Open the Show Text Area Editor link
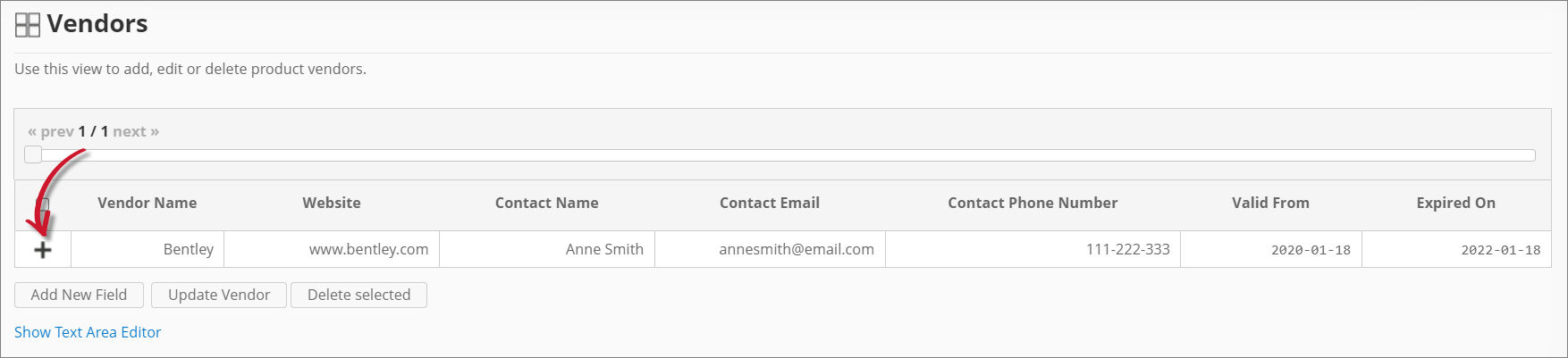This screenshot has width=1568, height=358. pyautogui.click(x=88, y=332)
